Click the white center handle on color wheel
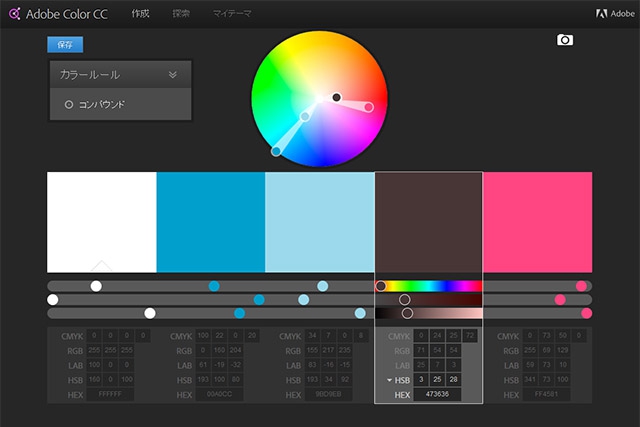Viewport: 640px width, 427px height. click(320, 99)
